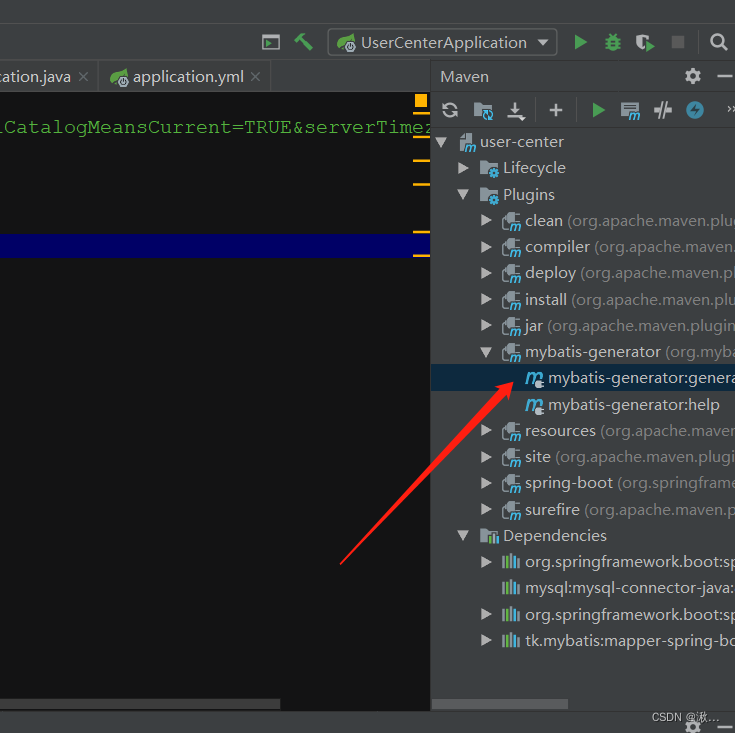Run Maven build green play icon

tap(598, 110)
